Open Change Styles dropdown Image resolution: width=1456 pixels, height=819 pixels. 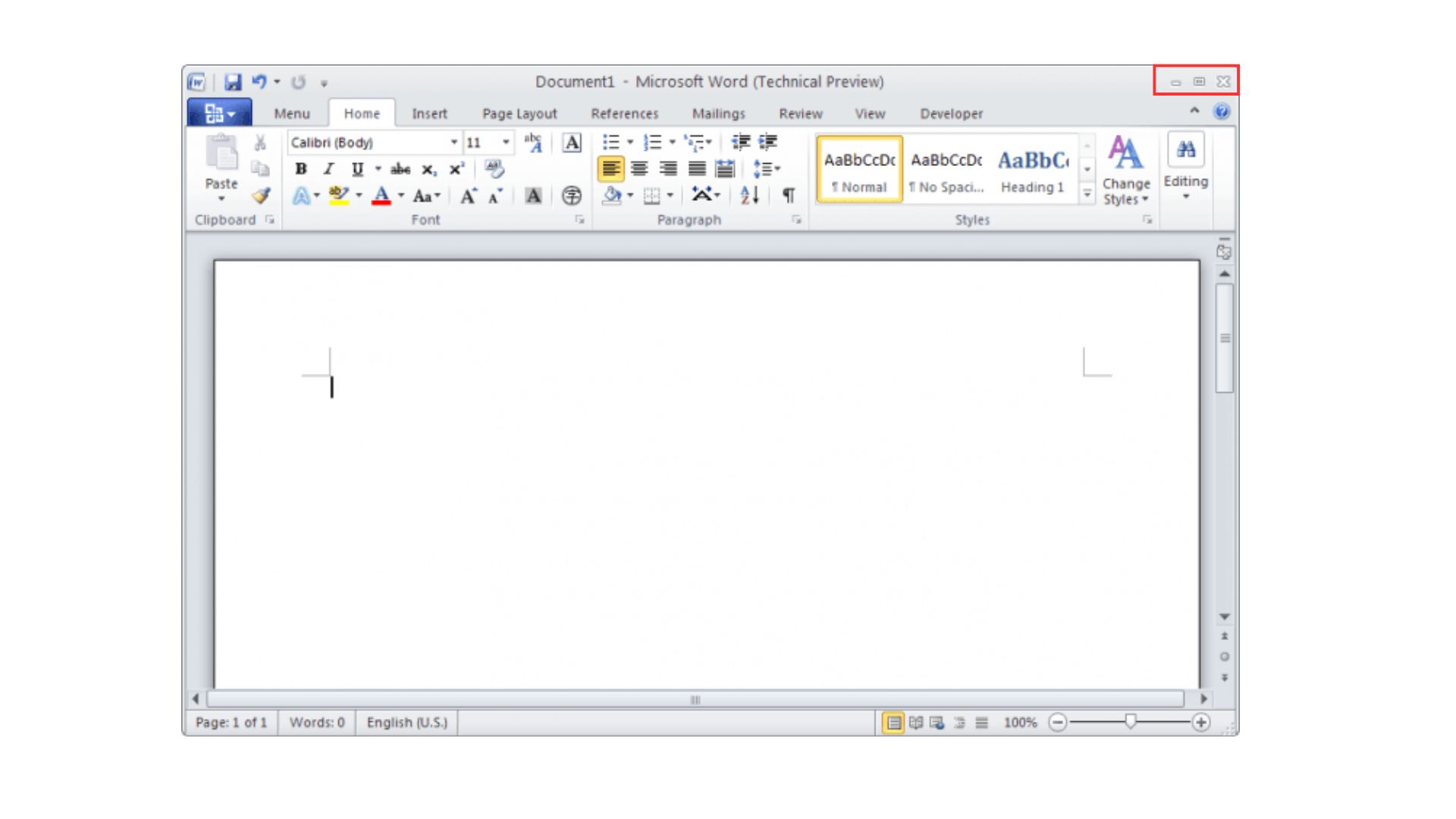(x=1125, y=171)
